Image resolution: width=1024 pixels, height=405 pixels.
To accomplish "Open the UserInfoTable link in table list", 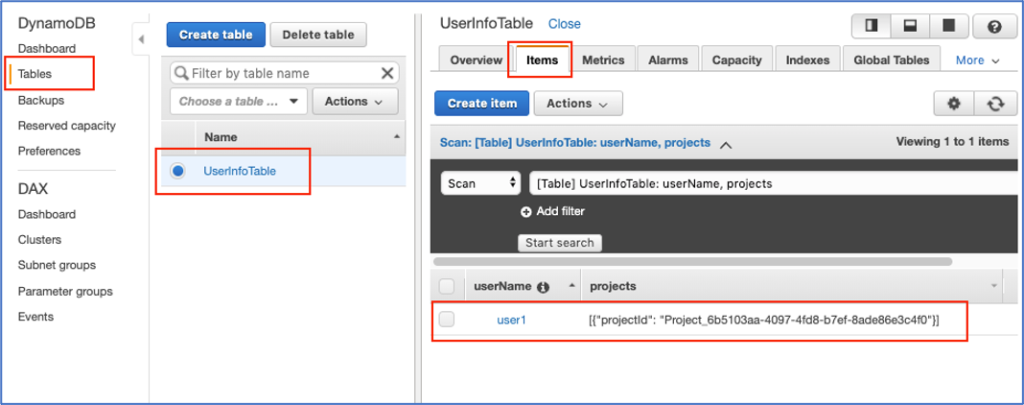I will (240, 171).
